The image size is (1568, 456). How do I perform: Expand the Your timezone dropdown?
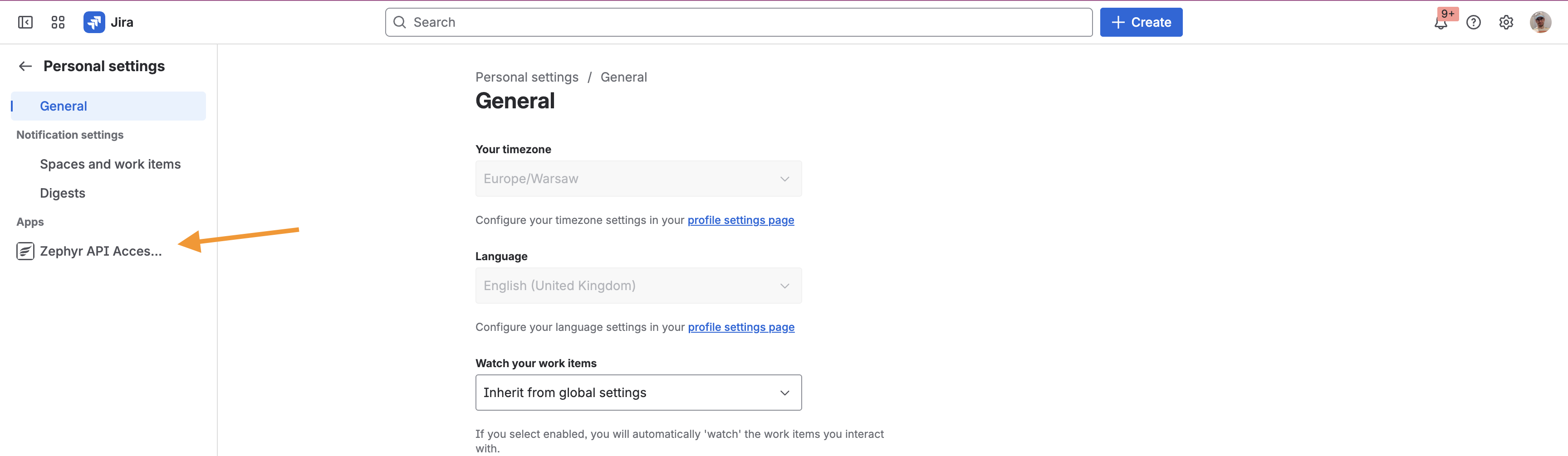638,179
